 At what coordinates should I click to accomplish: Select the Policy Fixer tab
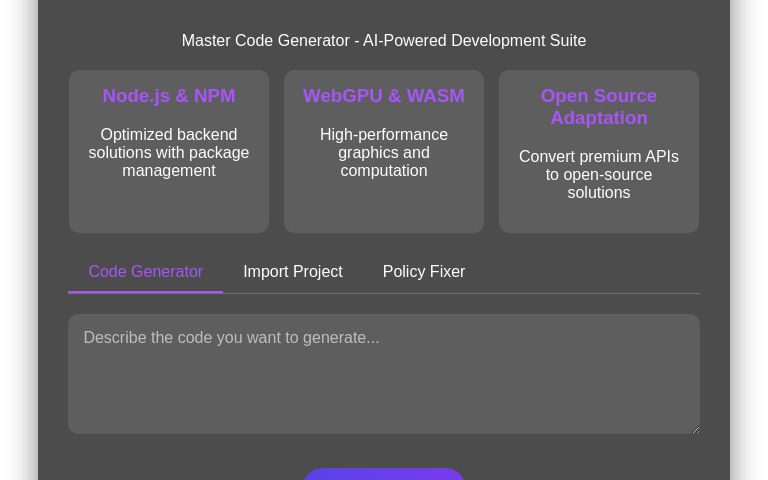(423, 272)
